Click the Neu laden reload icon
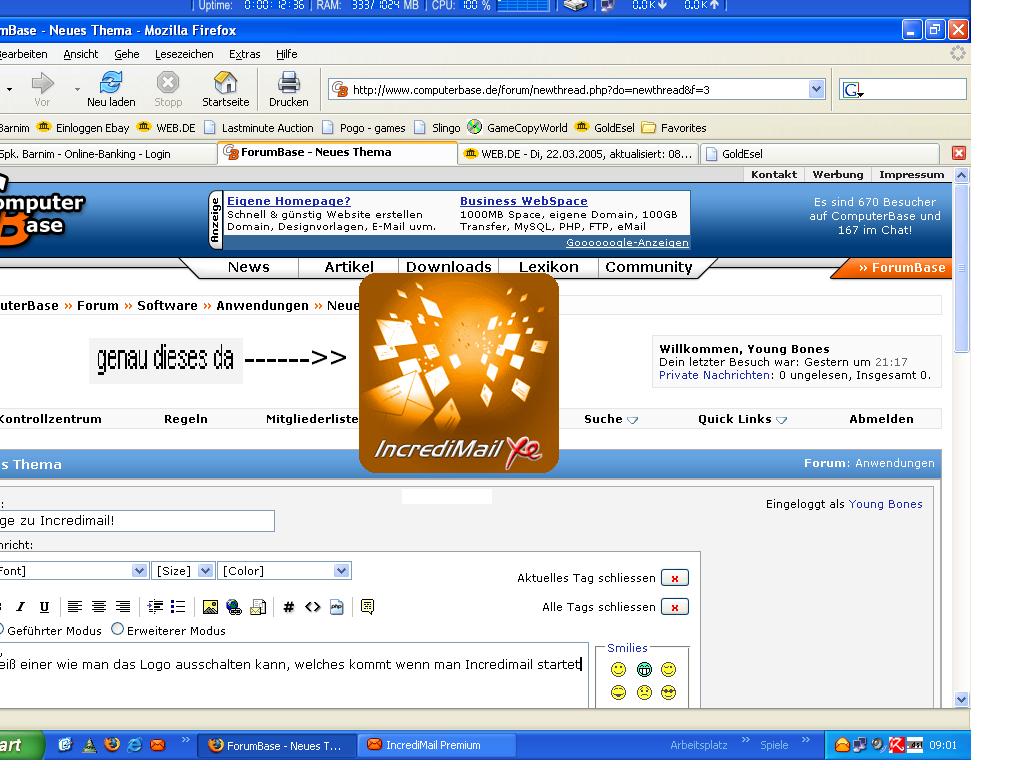Viewport: 1024px width, 768px height. (x=111, y=83)
